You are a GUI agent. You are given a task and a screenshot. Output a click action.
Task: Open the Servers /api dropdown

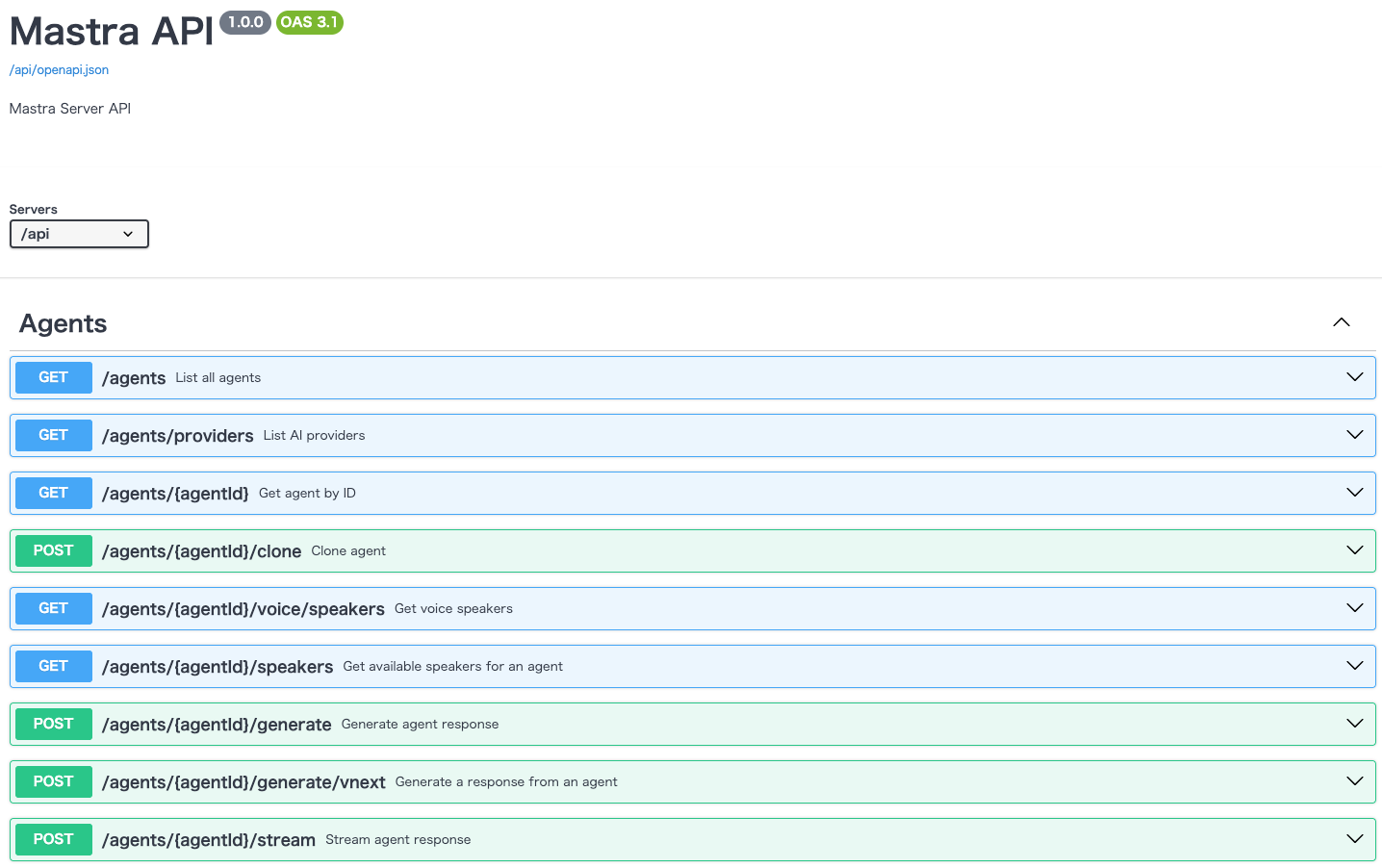coord(79,234)
